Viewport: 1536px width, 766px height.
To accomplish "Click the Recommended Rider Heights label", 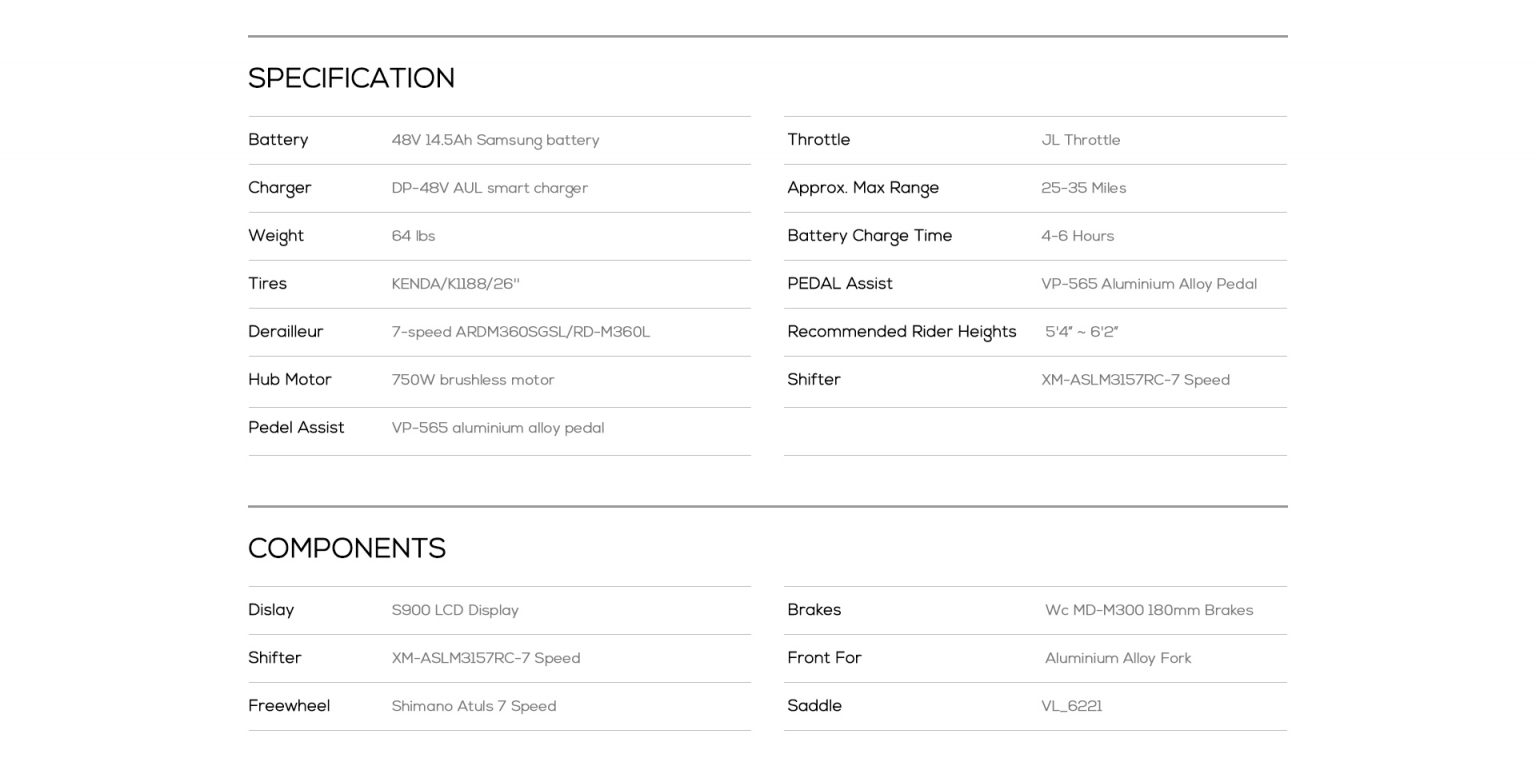I will pyautogui.click(x=901, y=332).
